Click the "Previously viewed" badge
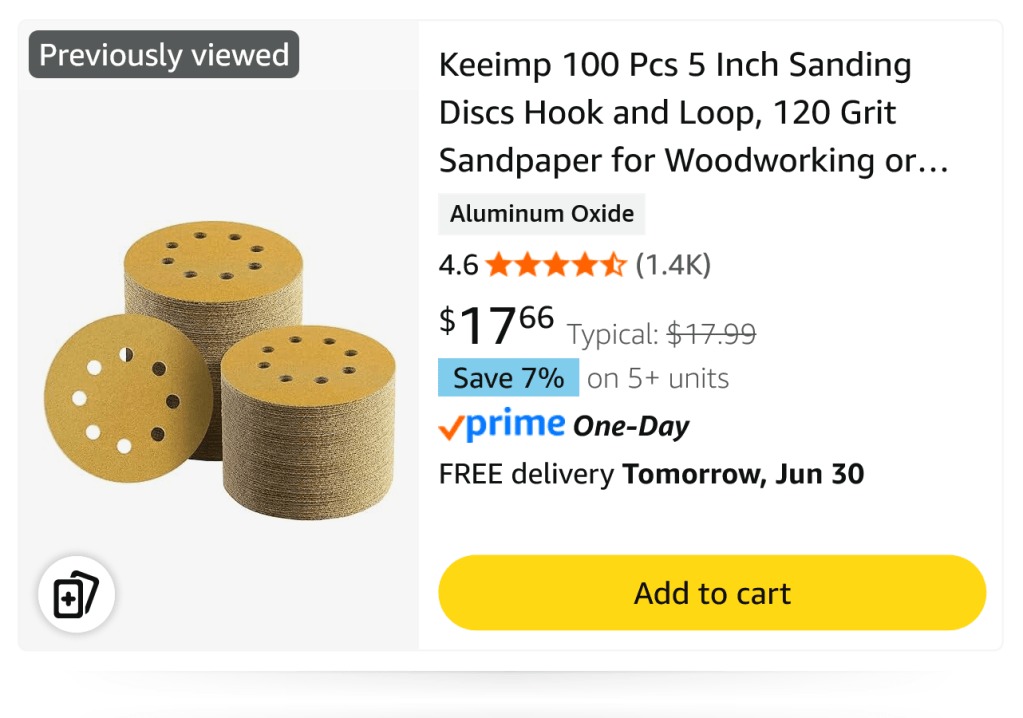Image resolution: width=1023 pixels, height=718 pixels. click(164, 54)
